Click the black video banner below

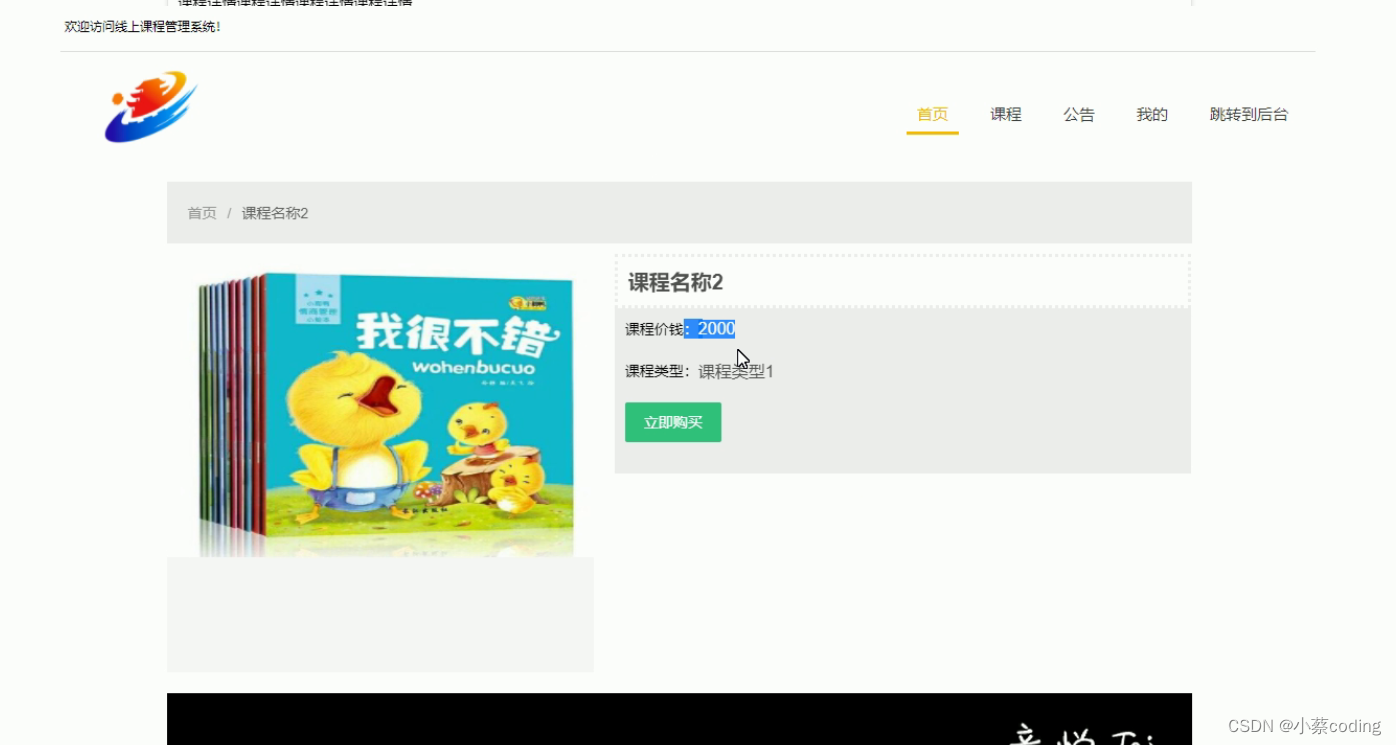tap(679, 719)
